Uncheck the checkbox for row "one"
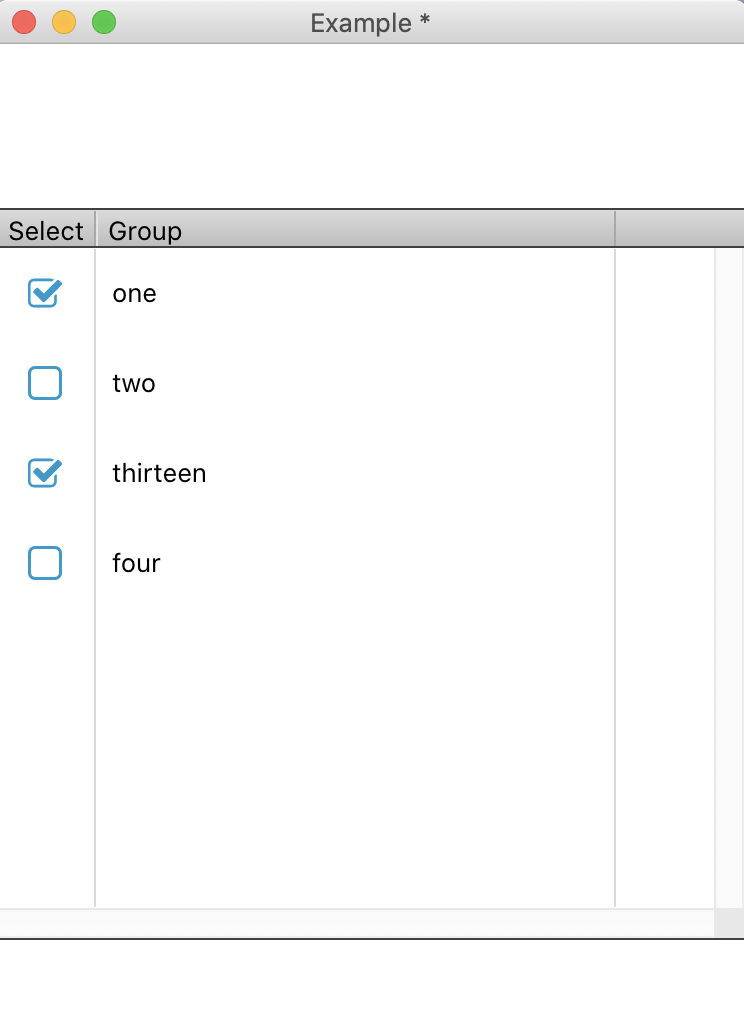 [45, 293]
